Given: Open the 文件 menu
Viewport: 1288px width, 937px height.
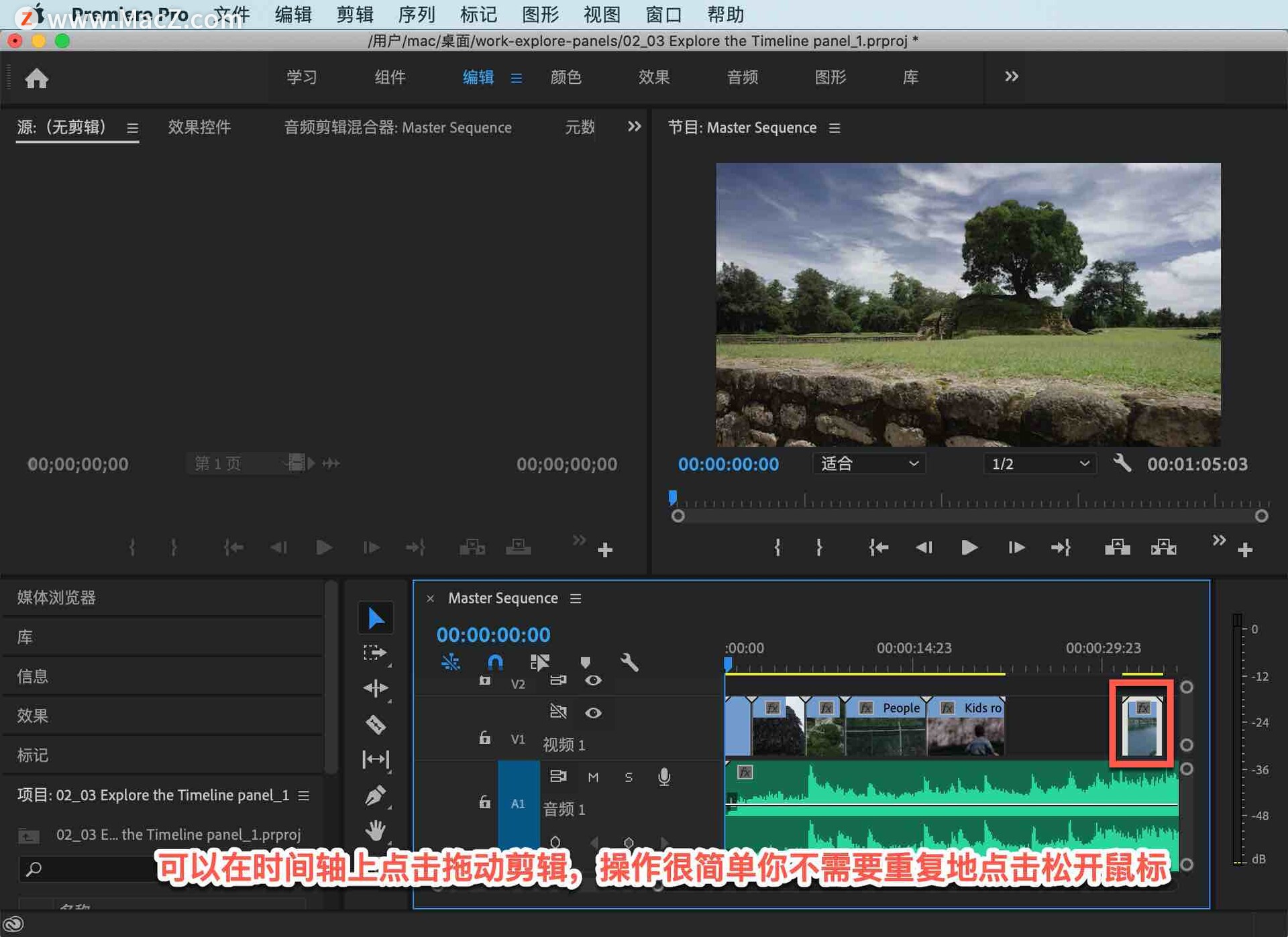Looking at the screenshot, I should point(231,14).
